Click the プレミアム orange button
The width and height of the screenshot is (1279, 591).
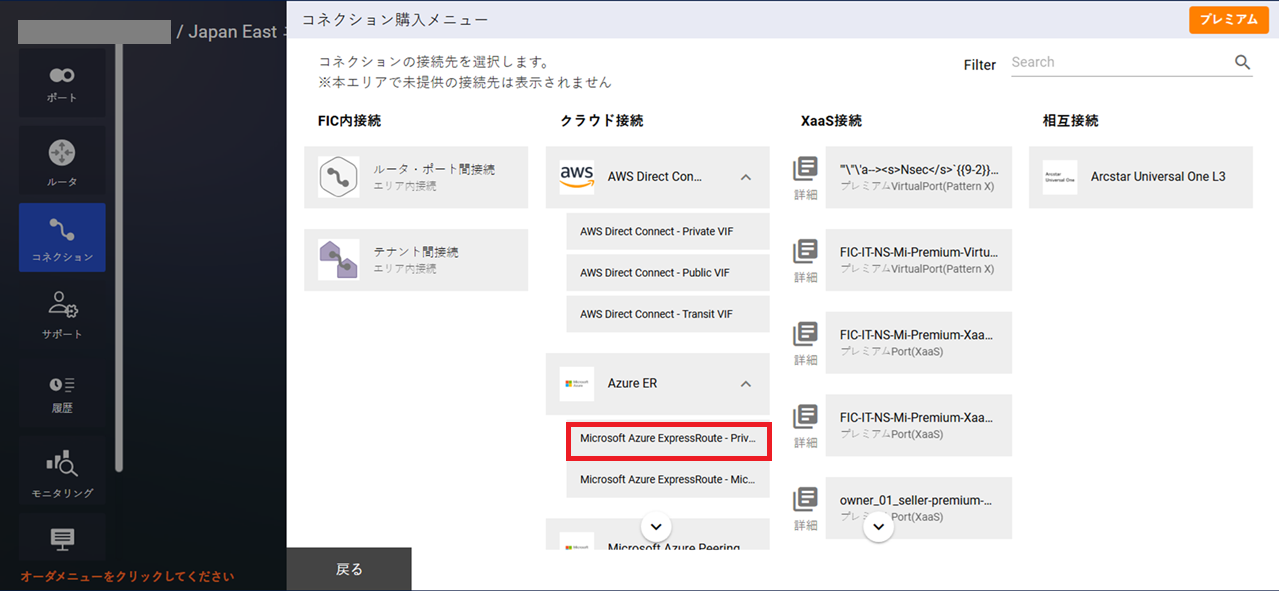pos(1228,20)
